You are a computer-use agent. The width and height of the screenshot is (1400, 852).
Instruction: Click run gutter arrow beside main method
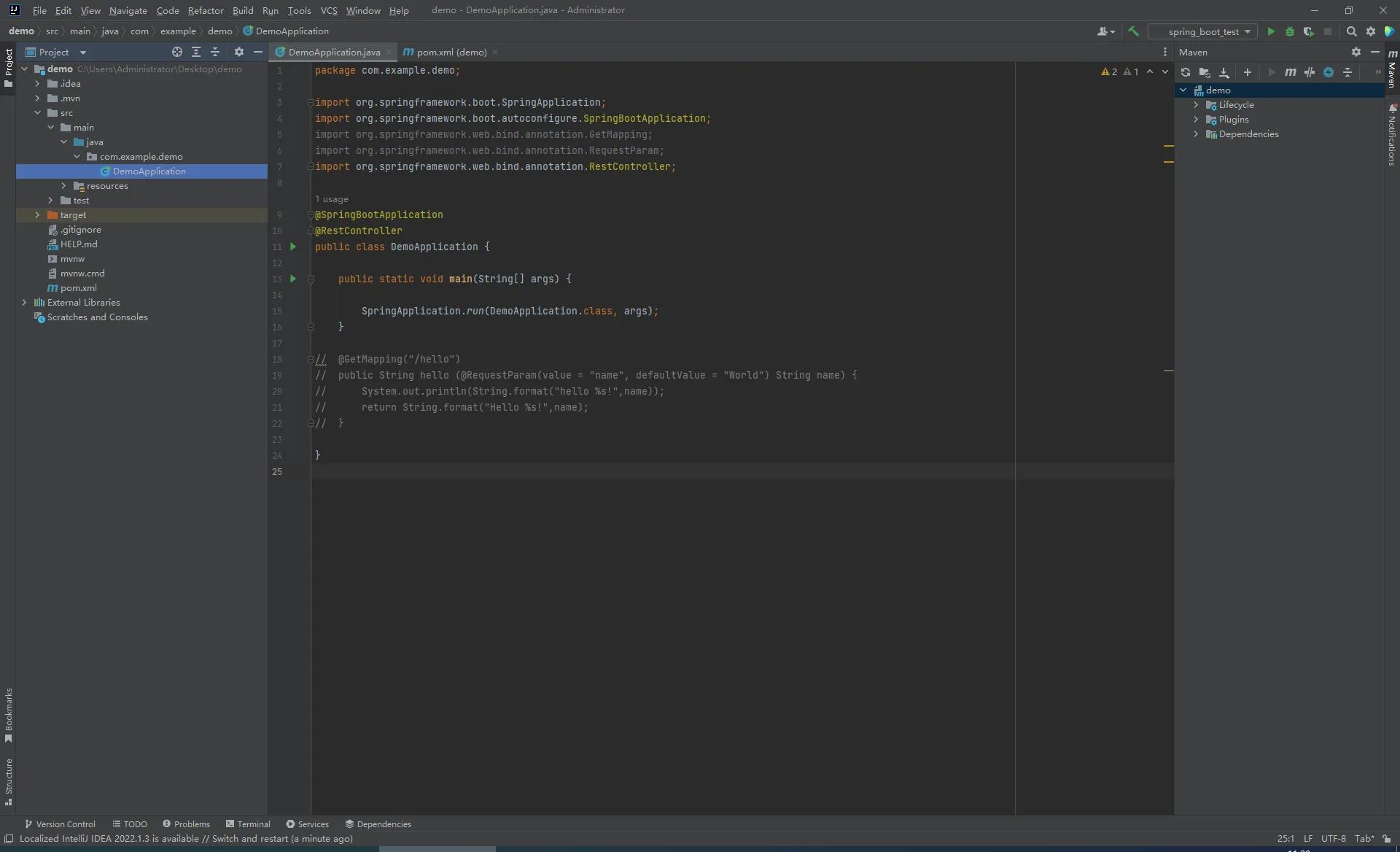click(293, 279)
